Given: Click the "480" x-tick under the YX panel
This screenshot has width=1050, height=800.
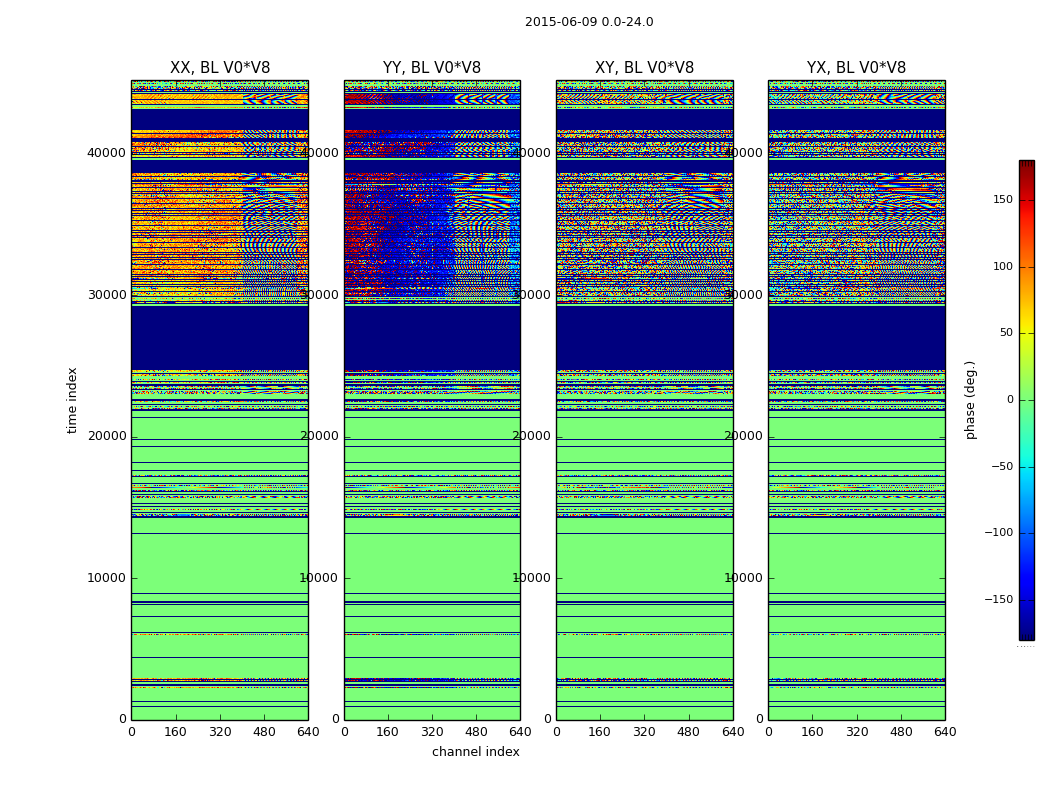Looking at the screenshot, I should (x=901, y=732).
